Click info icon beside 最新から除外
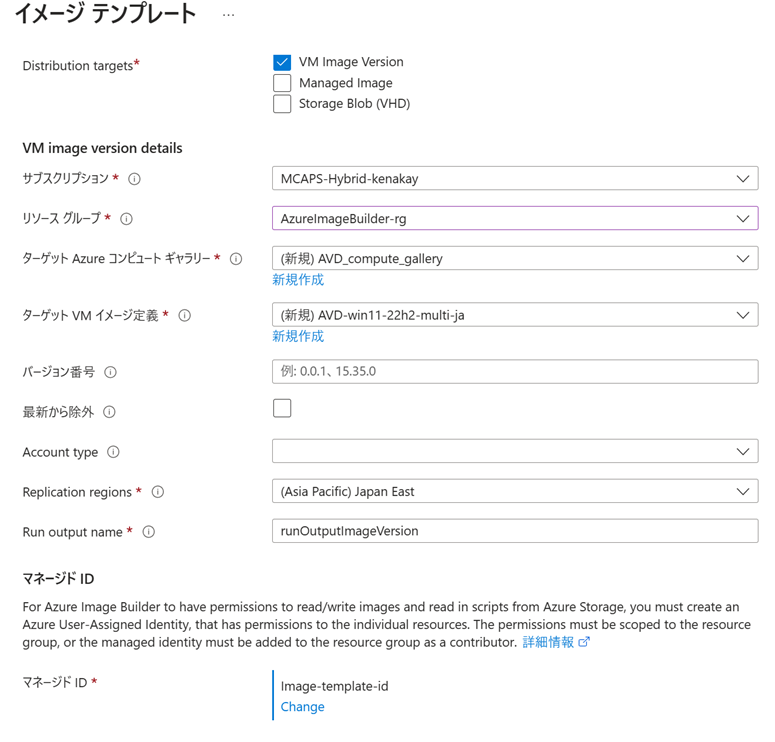 point(109,412)
